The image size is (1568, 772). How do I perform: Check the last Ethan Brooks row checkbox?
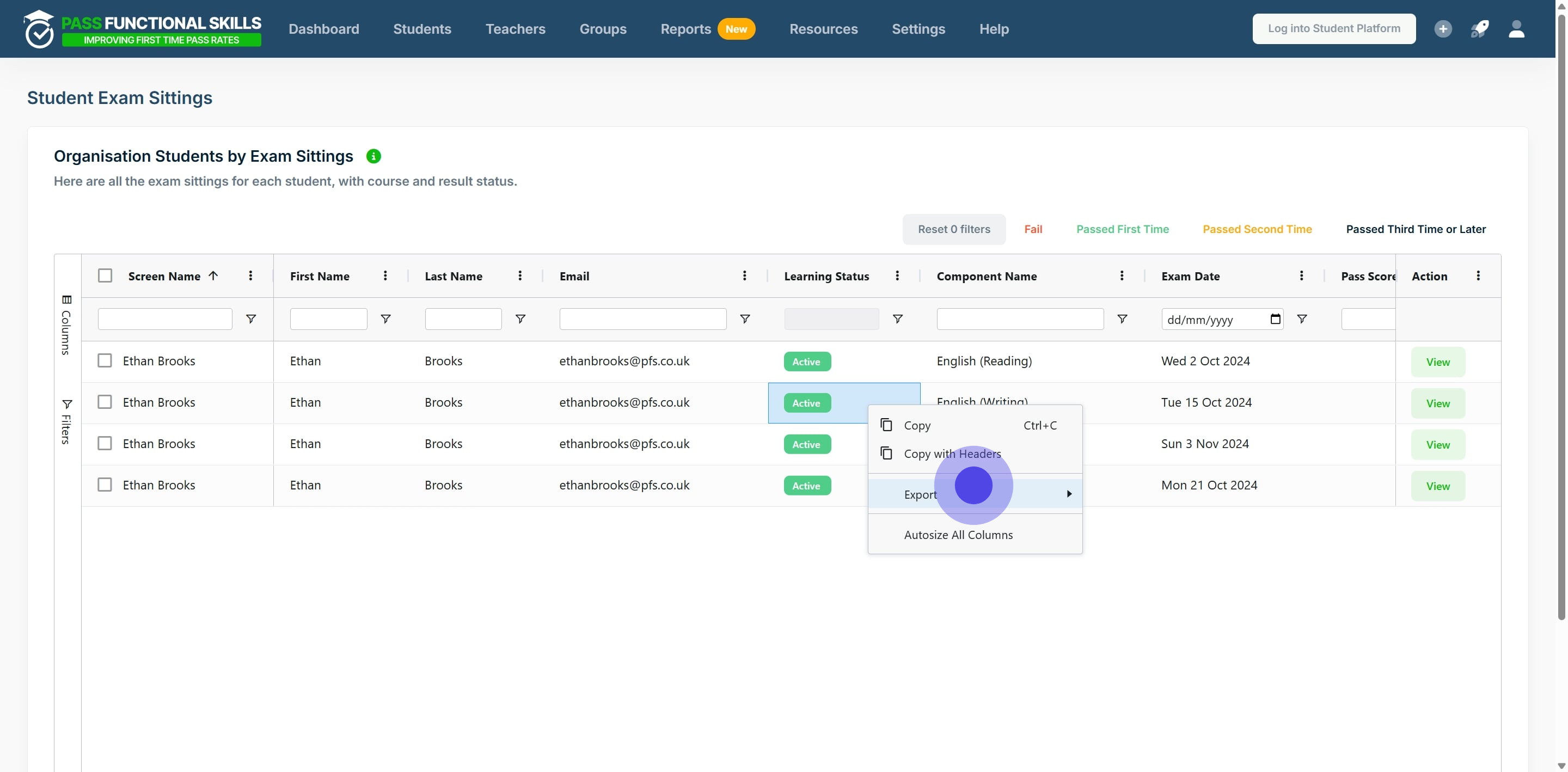click(x=105, y=485)
